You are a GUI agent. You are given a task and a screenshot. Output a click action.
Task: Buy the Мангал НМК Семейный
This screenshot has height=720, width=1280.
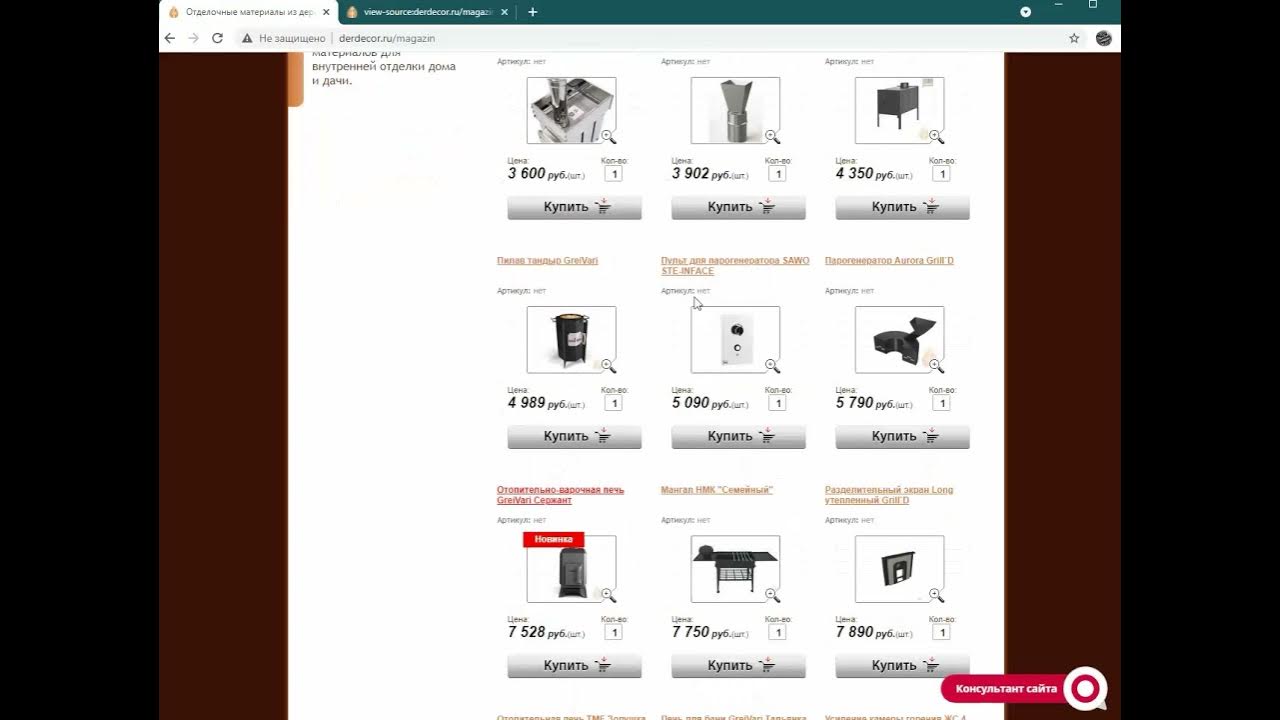(738, 665)
